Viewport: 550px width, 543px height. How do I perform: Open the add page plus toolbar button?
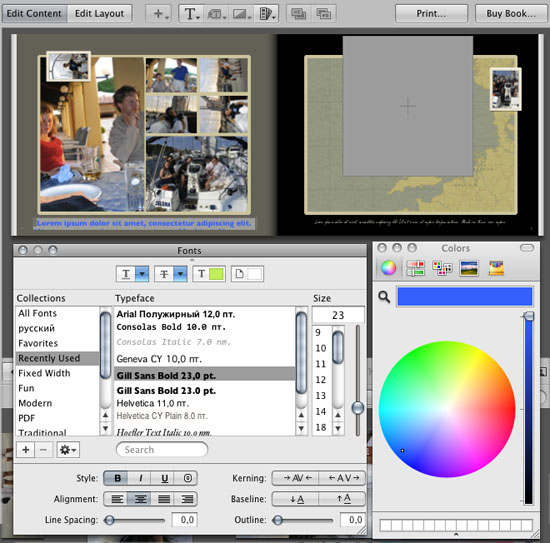159,14
